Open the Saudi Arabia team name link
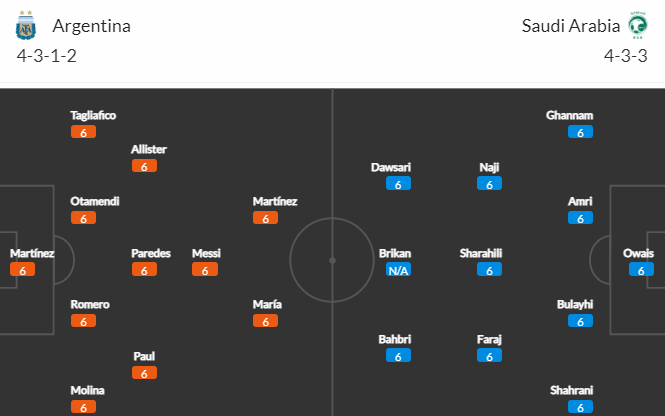Viewport: 665px width, 416px height. [570, 26]
